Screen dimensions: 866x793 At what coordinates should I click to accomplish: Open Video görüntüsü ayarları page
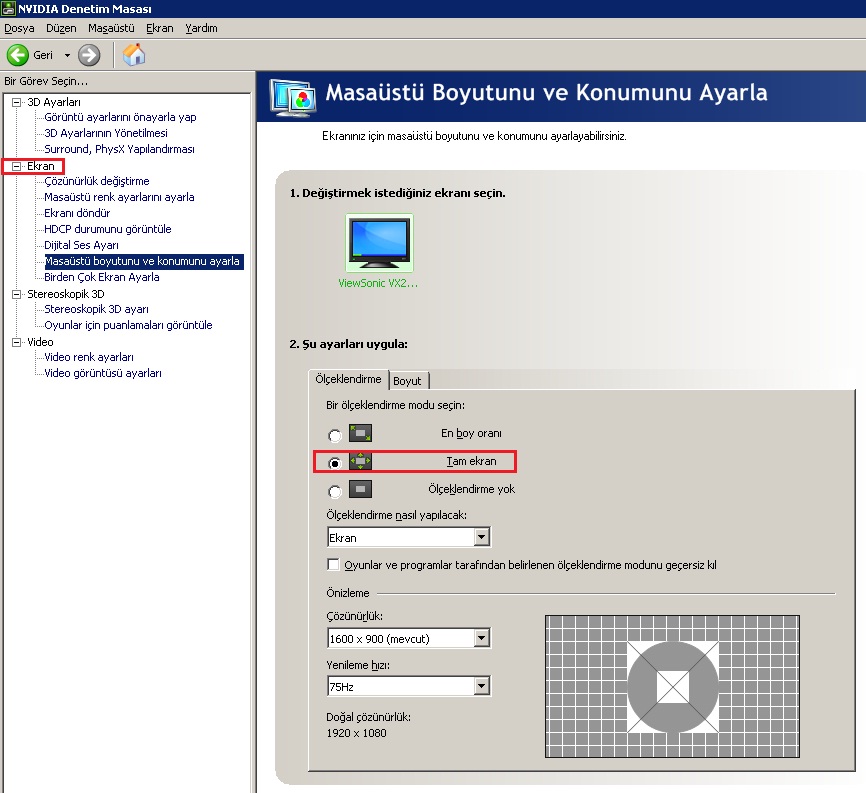[103, 373]
